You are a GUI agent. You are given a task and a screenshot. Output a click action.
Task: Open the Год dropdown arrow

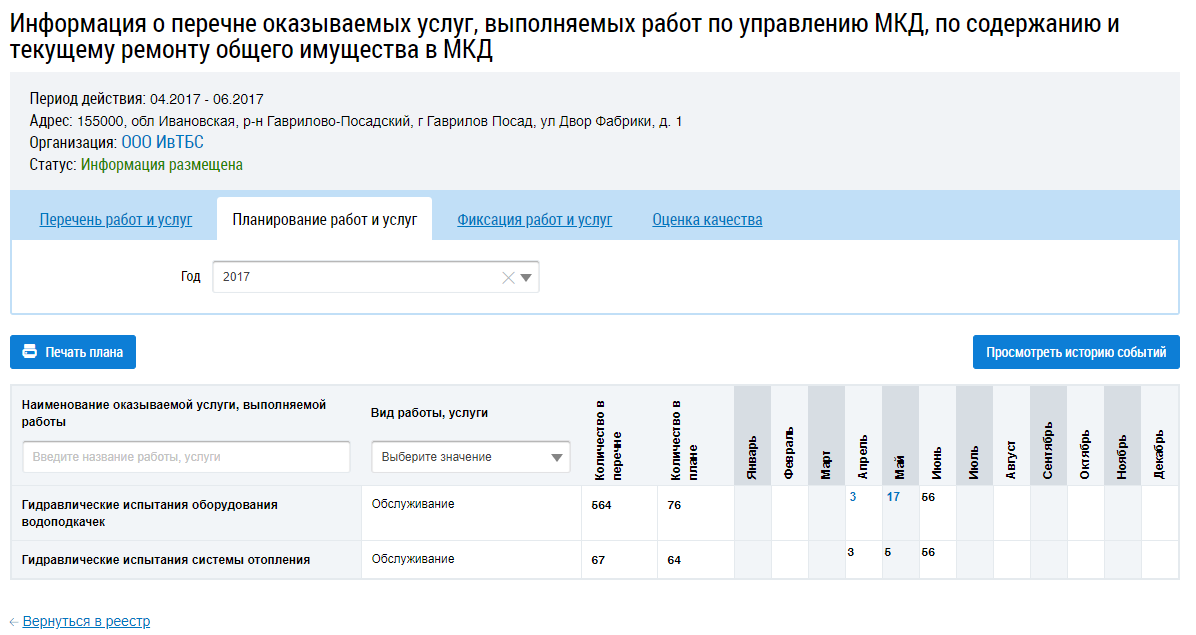point(526,277)
